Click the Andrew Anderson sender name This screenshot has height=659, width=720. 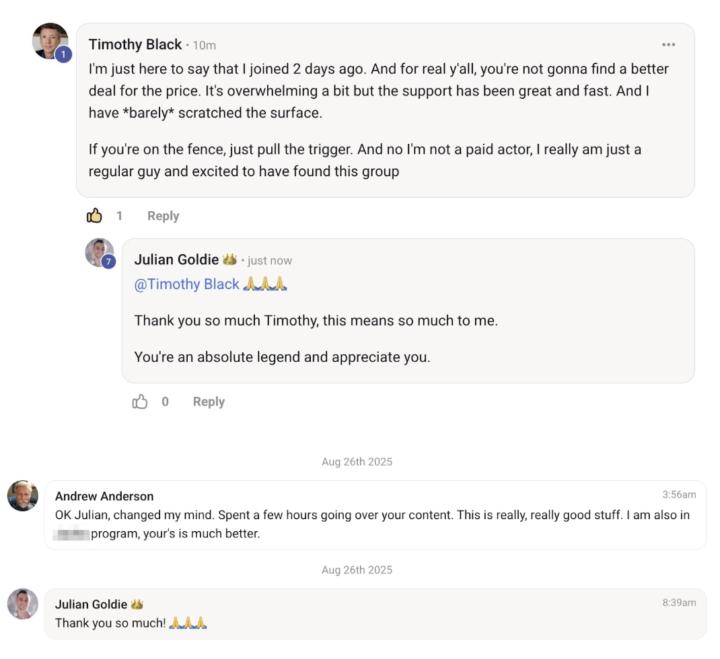pyautogui.click(x=104, y=496)
